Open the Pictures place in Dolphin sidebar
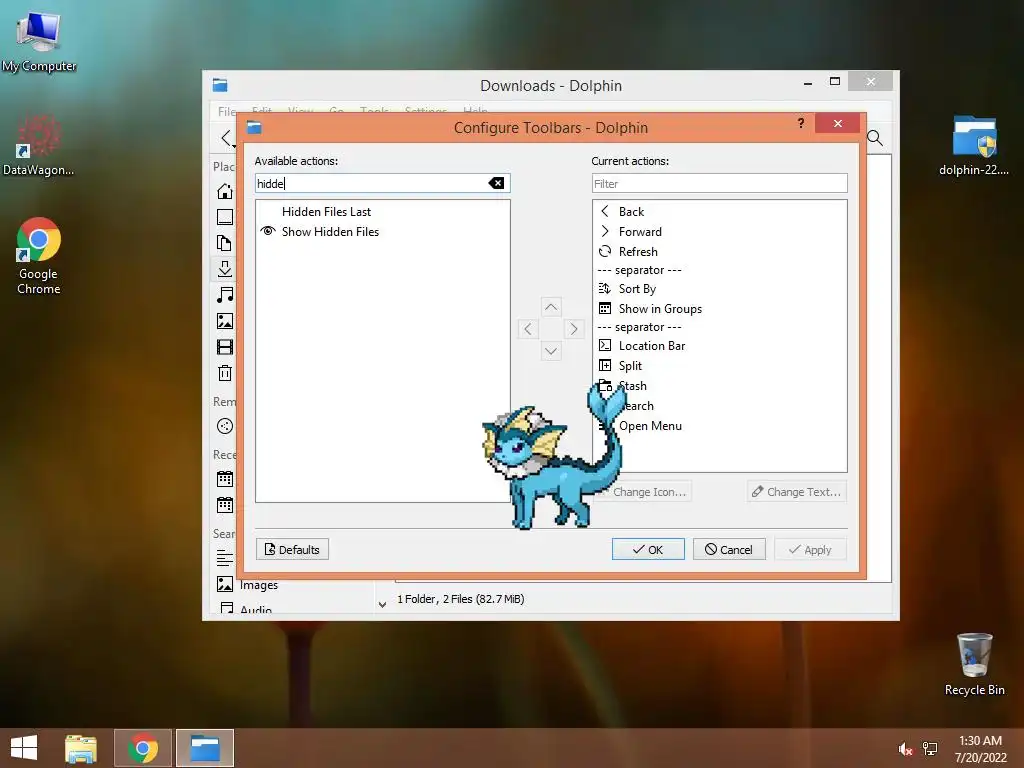Image resolution: width=1024 pixels, height=768 pixels. (x=225, y=321)
